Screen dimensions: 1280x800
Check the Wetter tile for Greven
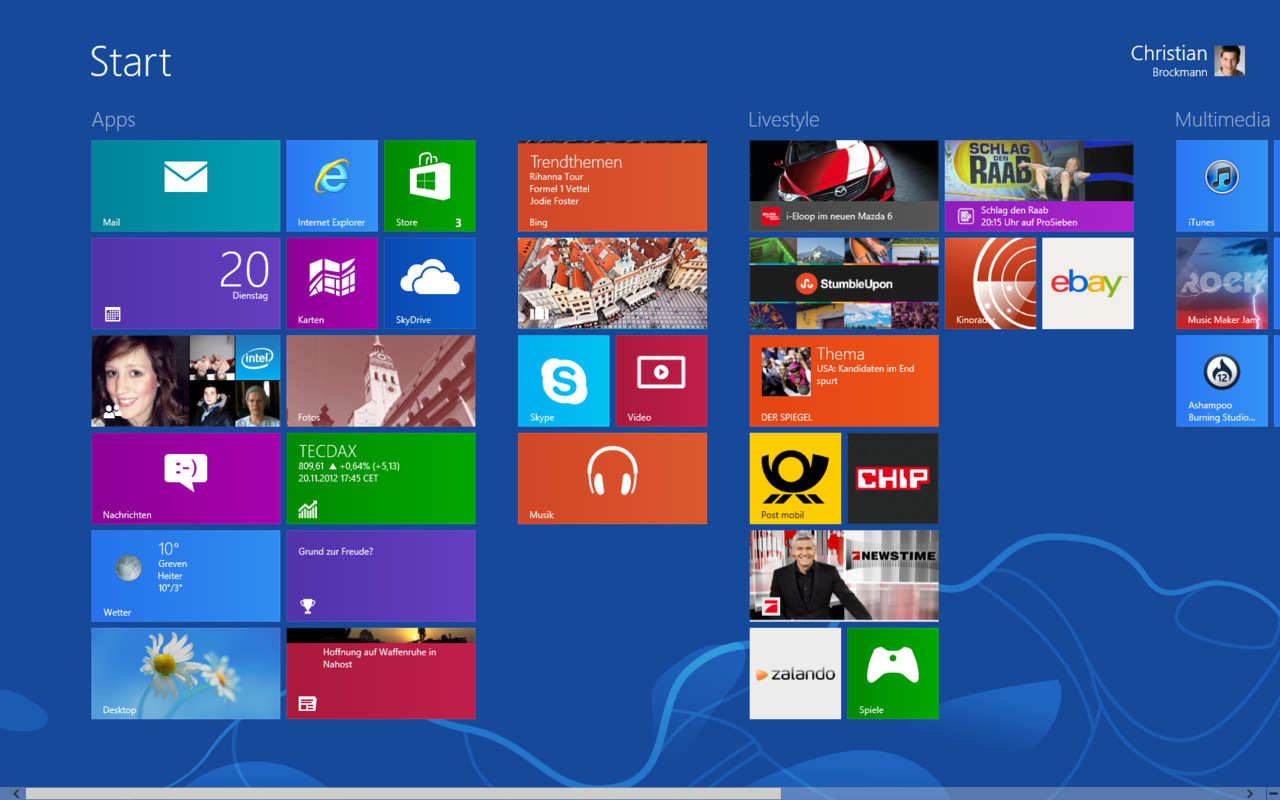[x=185, y=575]
